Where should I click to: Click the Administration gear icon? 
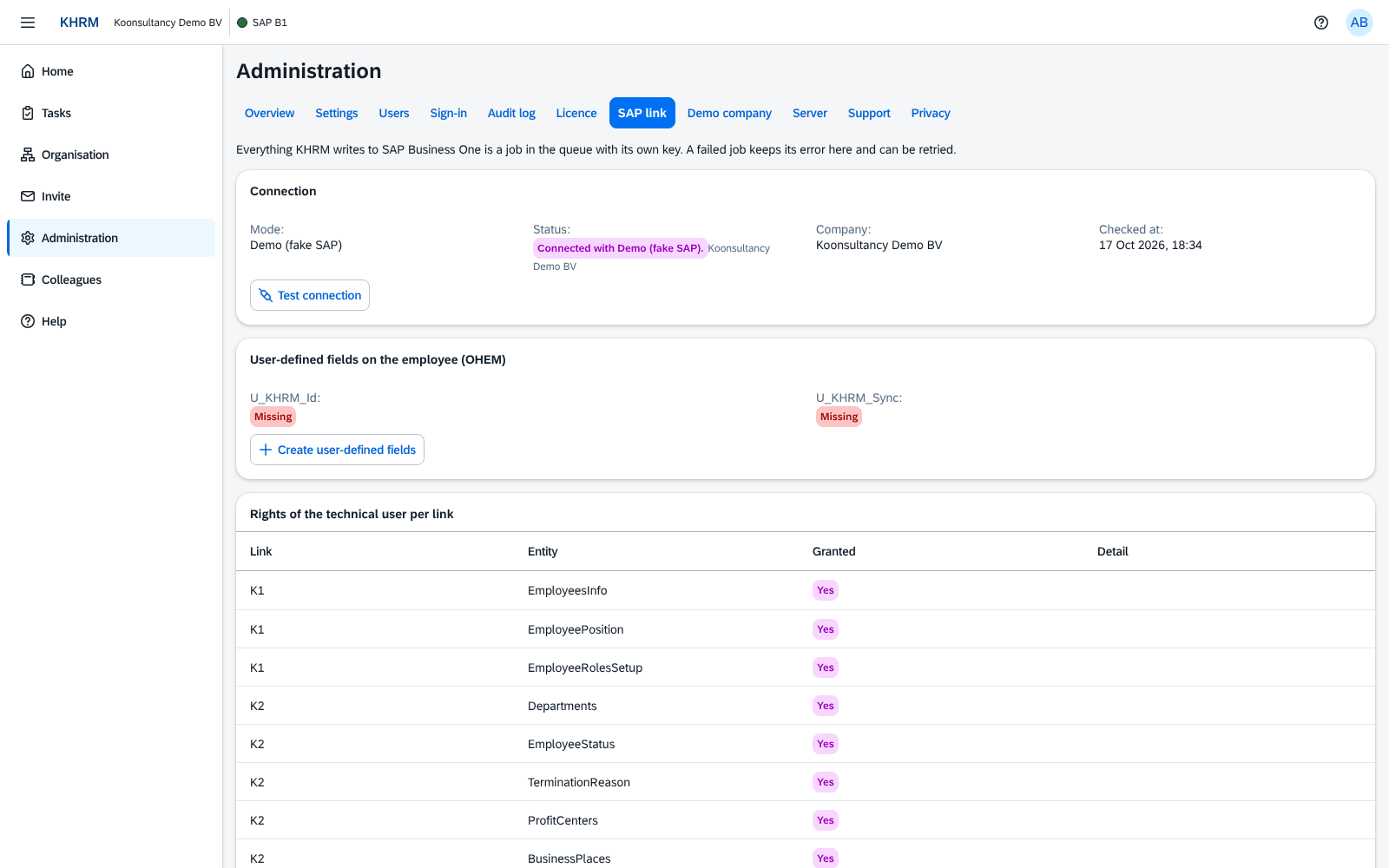(x=28, y=238)
